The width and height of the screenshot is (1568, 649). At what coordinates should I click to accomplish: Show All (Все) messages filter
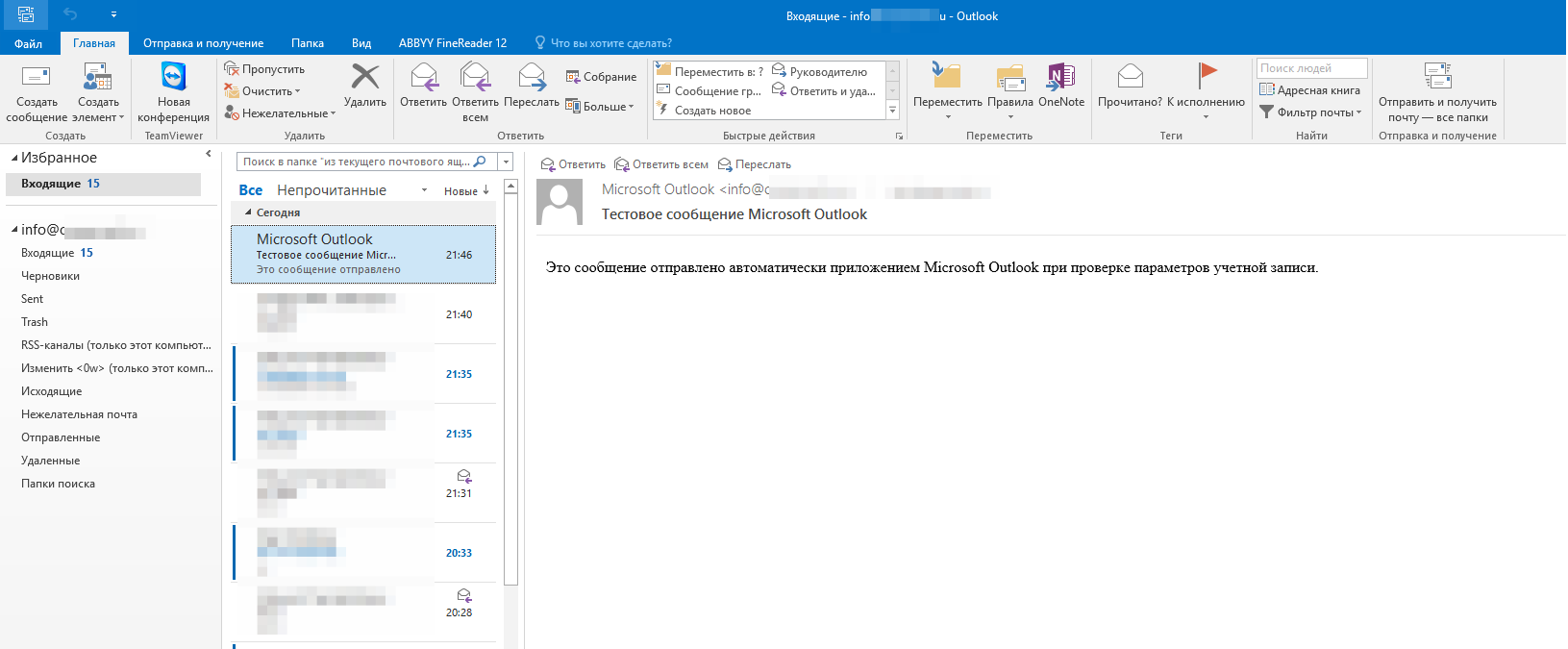[x=250, y=190]
